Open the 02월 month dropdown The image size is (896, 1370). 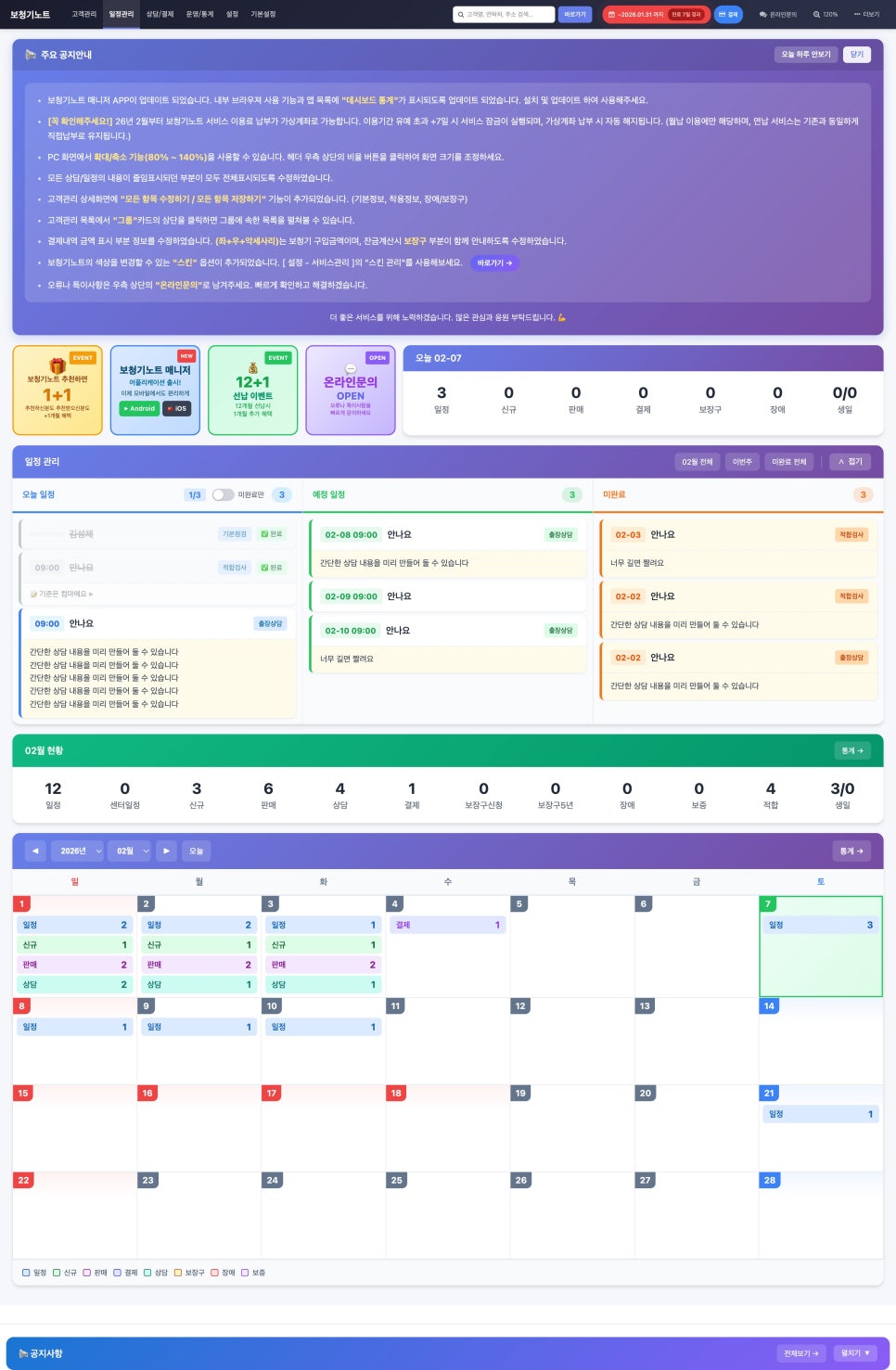coord(132,851)
